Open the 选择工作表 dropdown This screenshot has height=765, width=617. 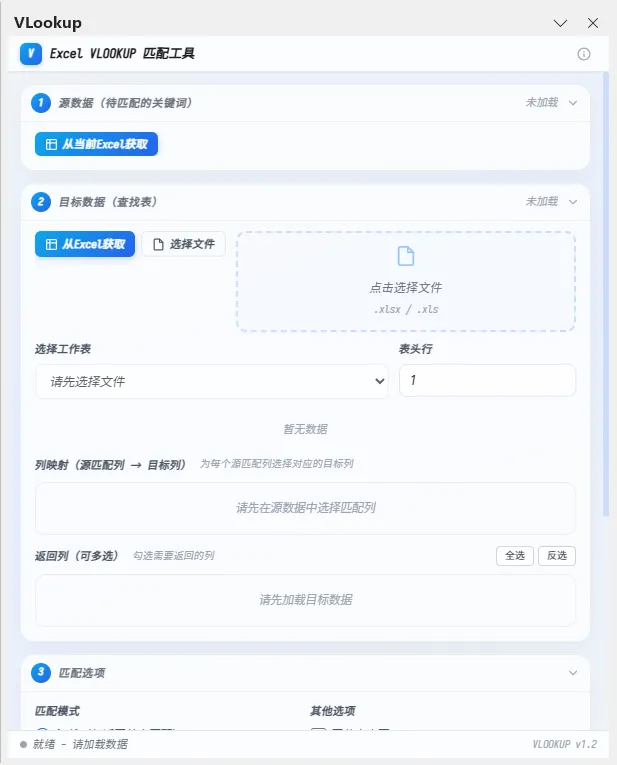click(x=212, y=381)
